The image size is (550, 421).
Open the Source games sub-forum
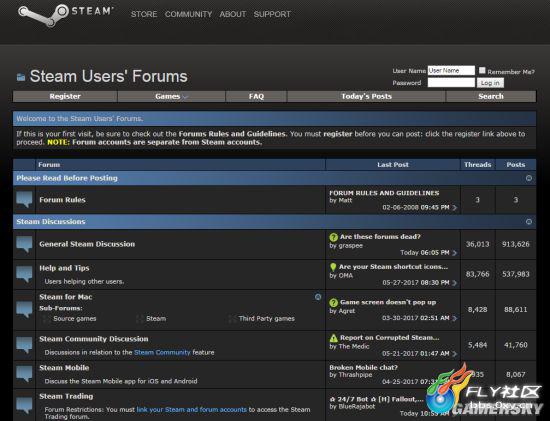(75, 319)
